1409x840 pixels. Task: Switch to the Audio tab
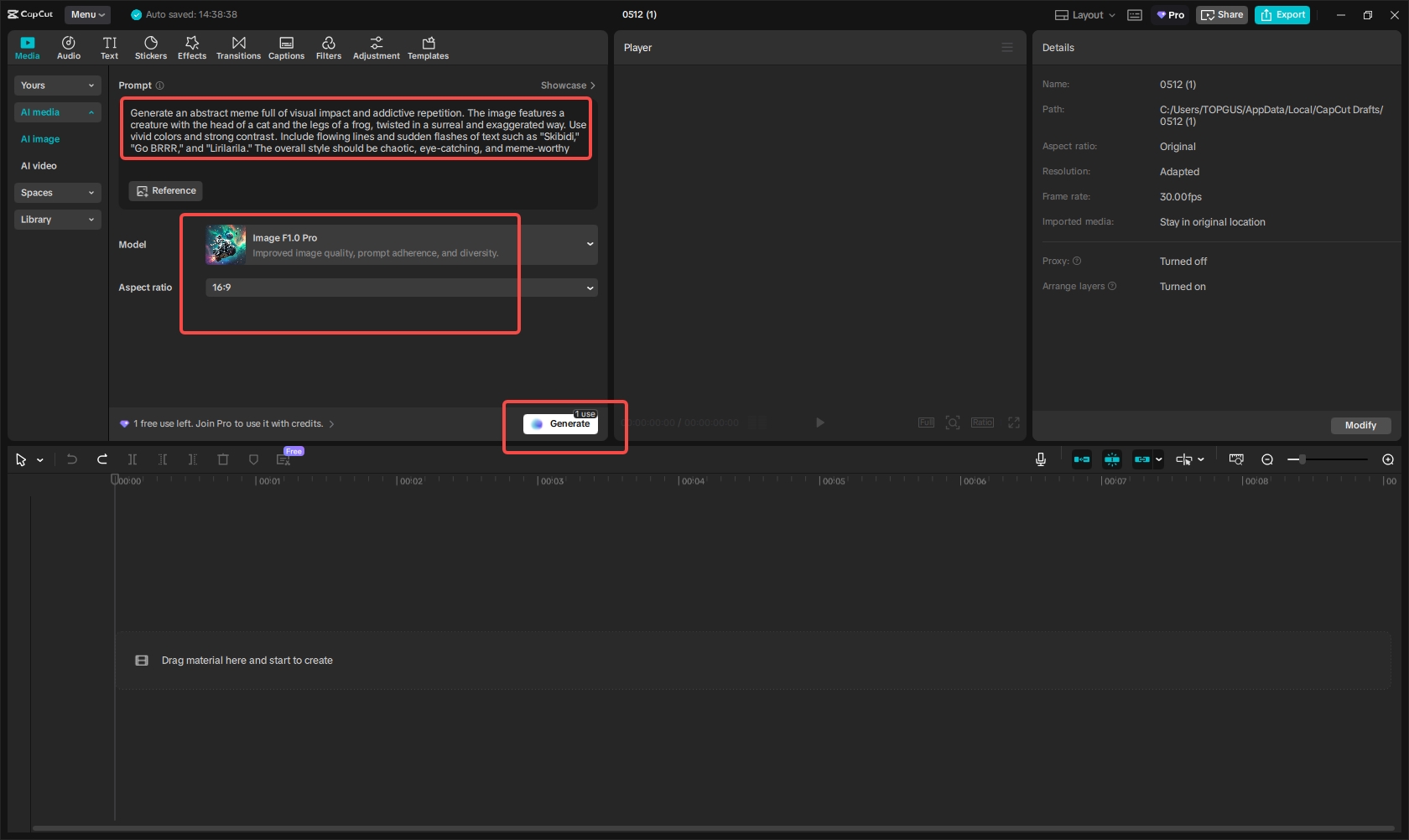coord(69,48)
